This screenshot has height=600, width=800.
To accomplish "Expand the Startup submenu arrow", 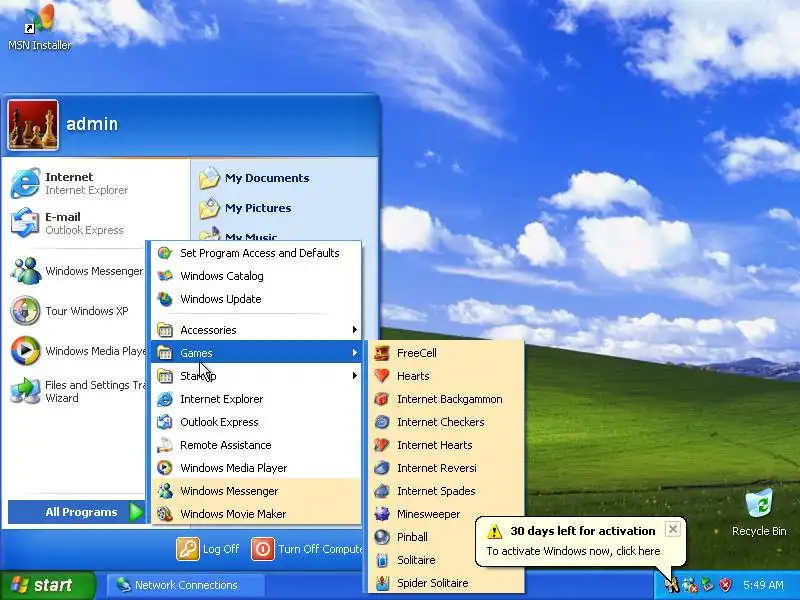I will coord(355,376).
